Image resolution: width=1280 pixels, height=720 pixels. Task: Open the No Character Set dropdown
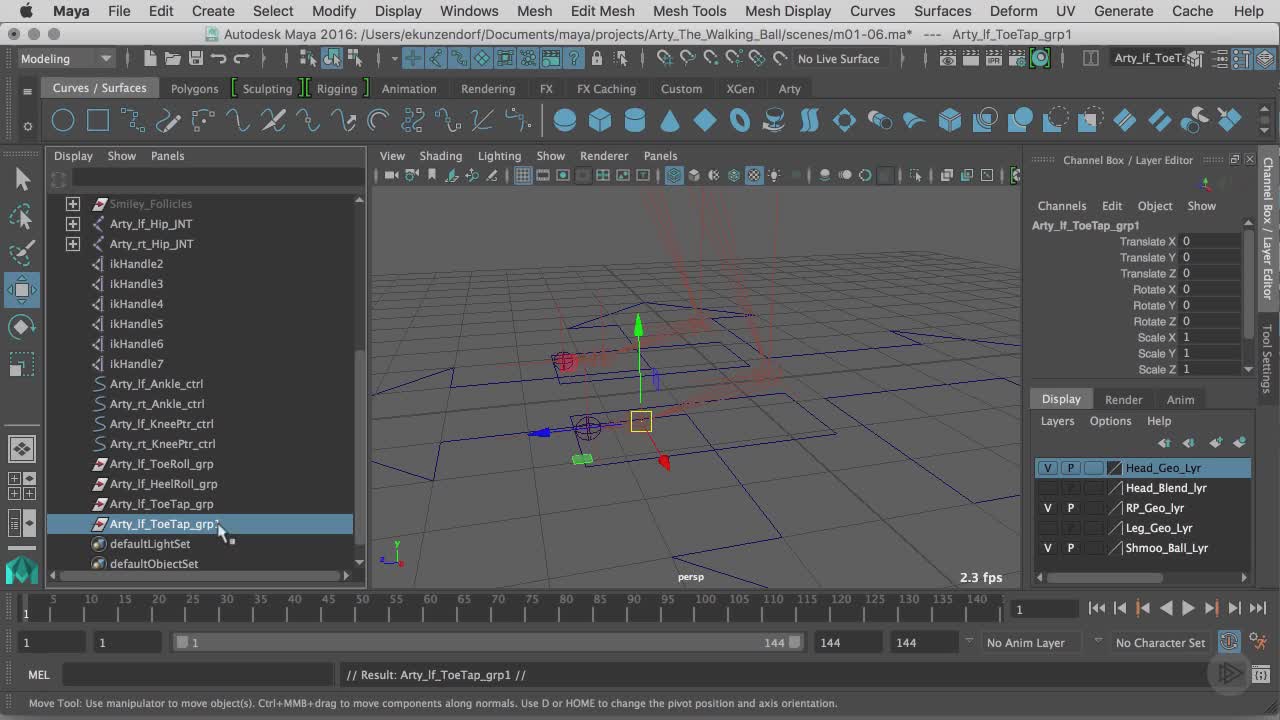(x=1160, y=643)
